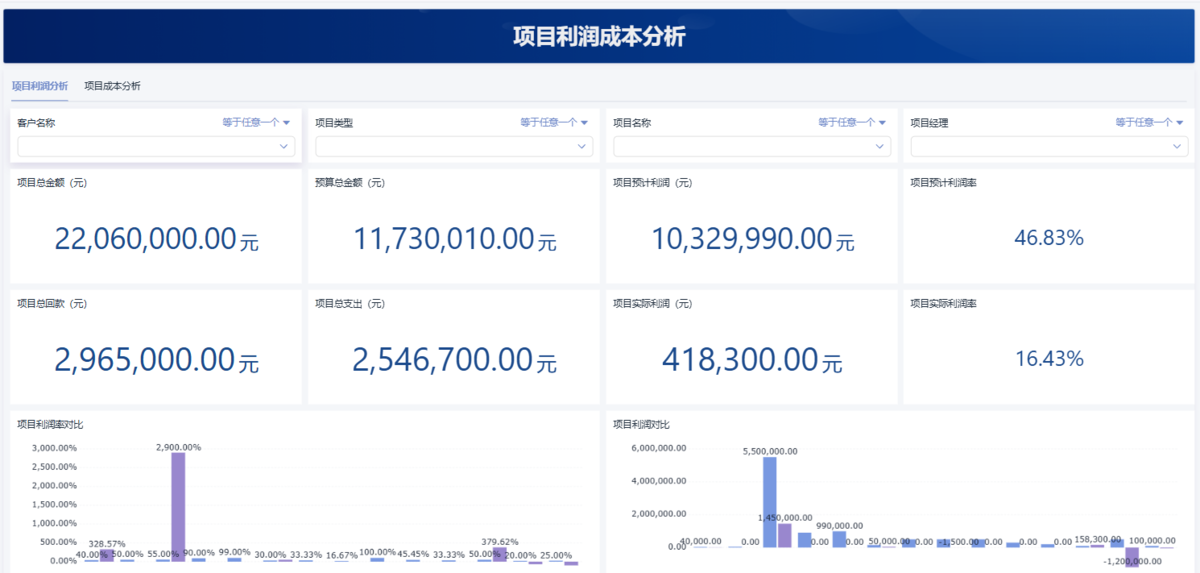Expand the 项目类型 filter combo box
Screen dimensions: 1200x573
(x=454, y=146)
